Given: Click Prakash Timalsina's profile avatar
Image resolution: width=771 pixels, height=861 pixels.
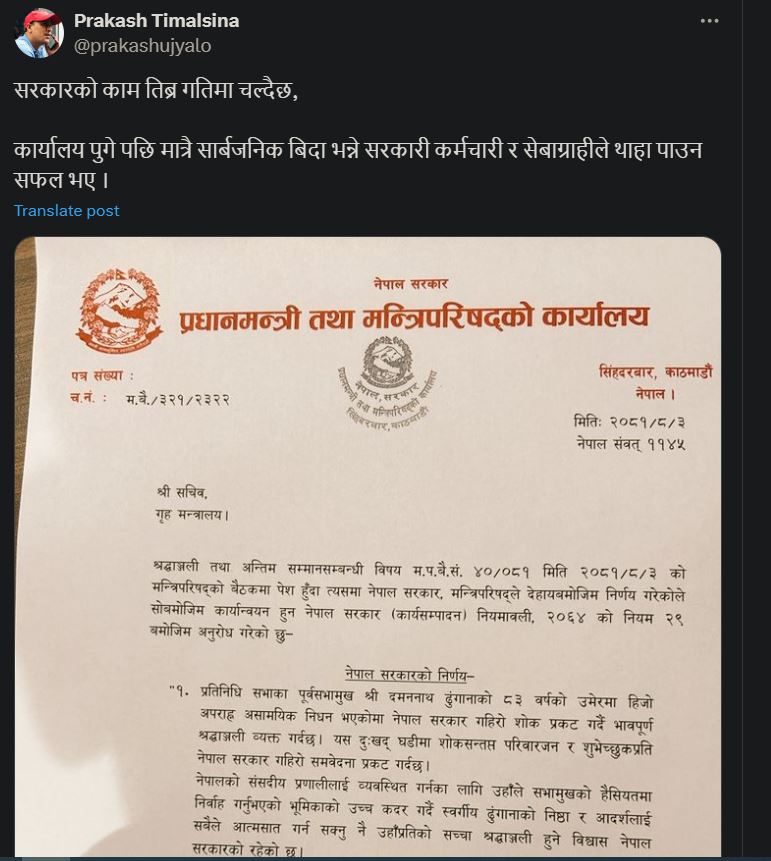Looking at the screenshot, I should [x=38, y=33].
